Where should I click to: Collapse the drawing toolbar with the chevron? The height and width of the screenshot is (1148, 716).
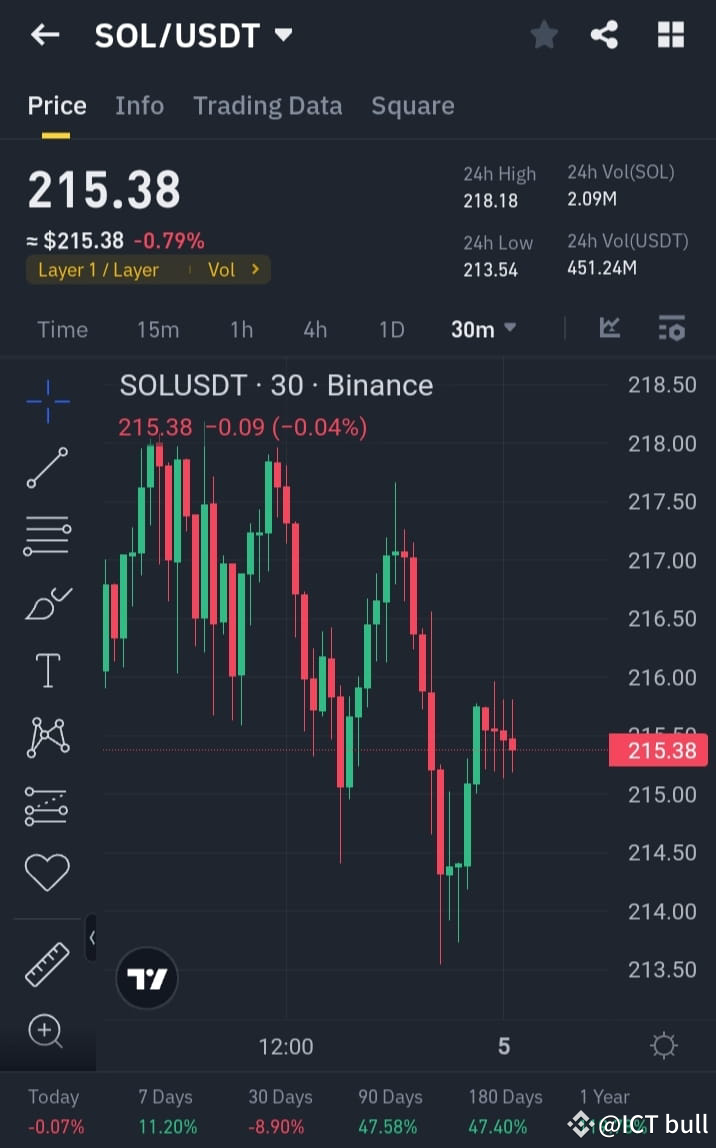pos(93,938)
